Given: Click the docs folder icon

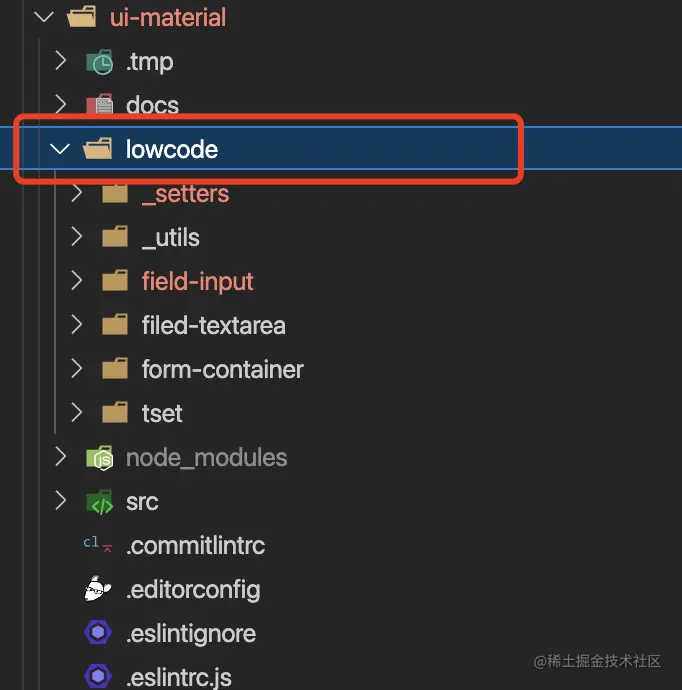Looking at the screenshot, I should coord(100,105).
